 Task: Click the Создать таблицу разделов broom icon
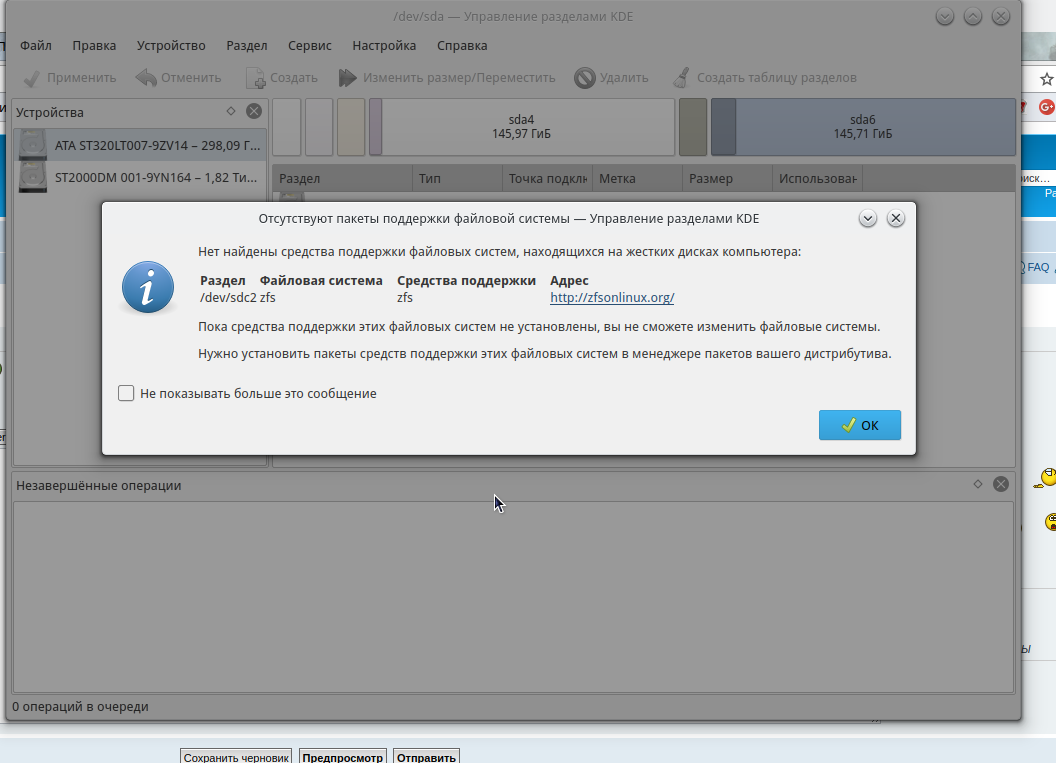pos(682,78)
